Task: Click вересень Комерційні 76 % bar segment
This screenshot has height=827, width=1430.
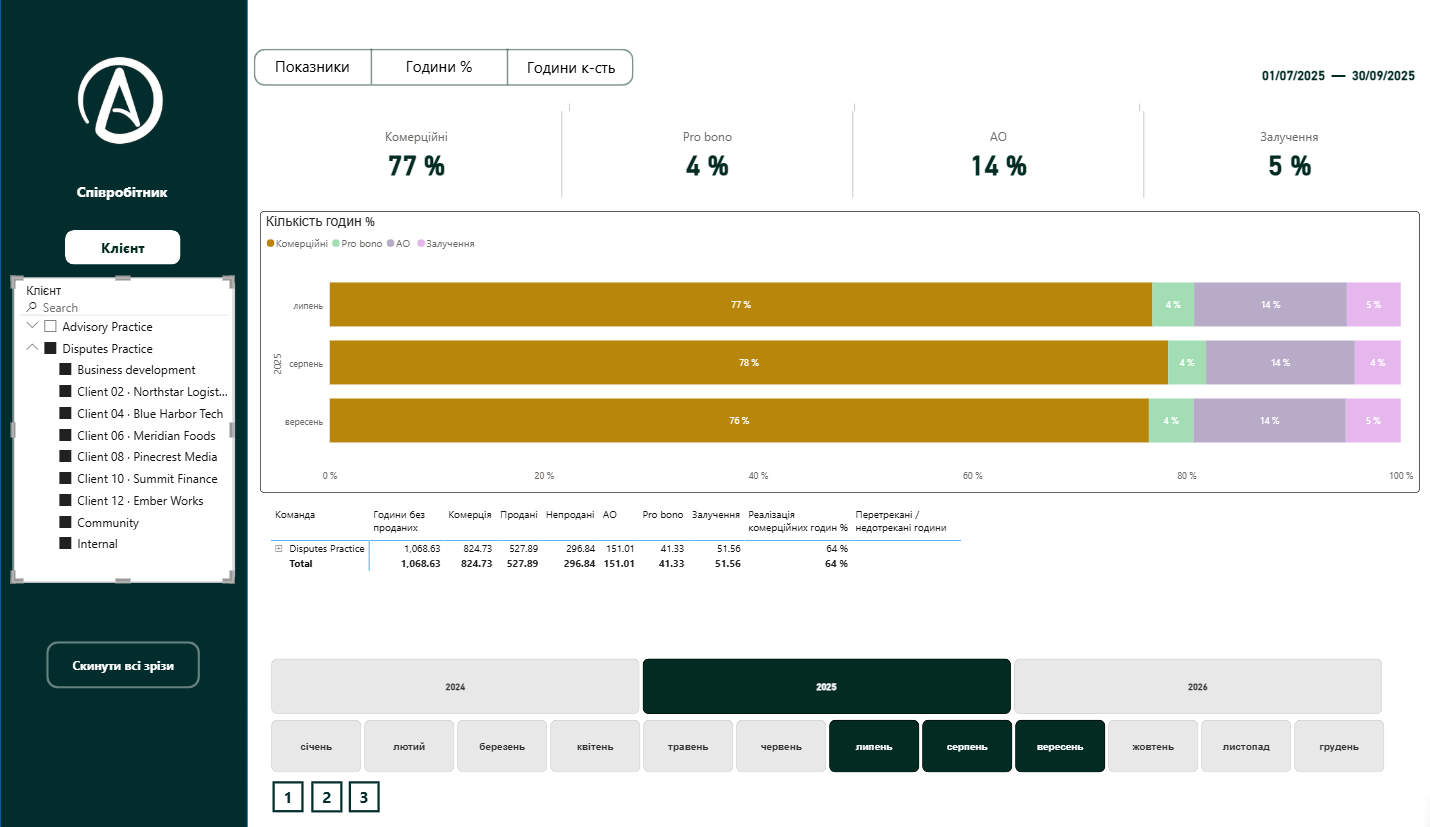Action: pyautogui.click(x=739, y=421)
